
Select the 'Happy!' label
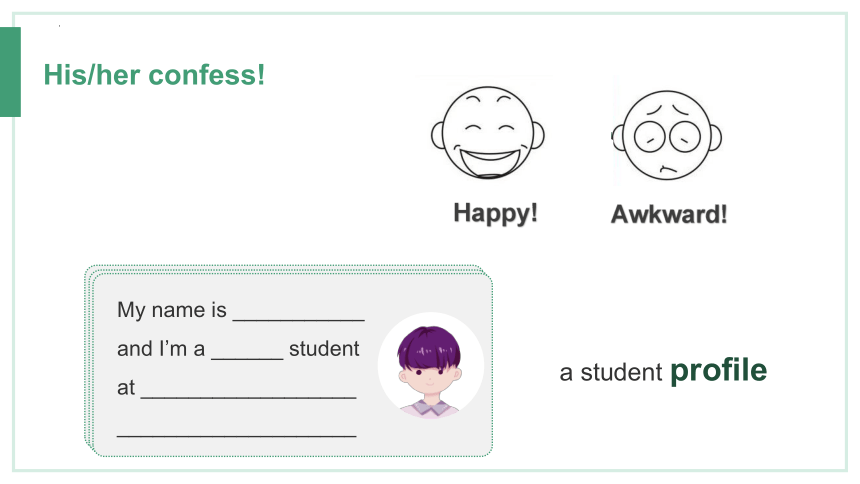pyautogui.click(x=495, y=213)
